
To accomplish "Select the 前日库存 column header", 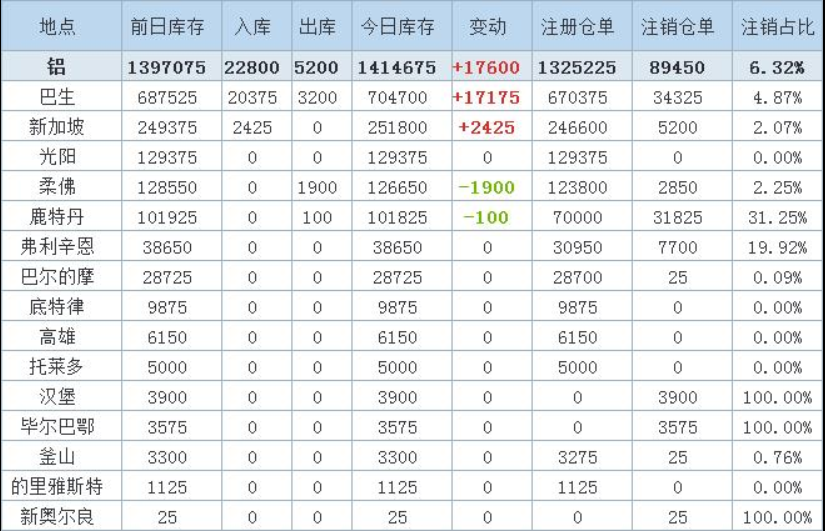I will tap(167, 27).
